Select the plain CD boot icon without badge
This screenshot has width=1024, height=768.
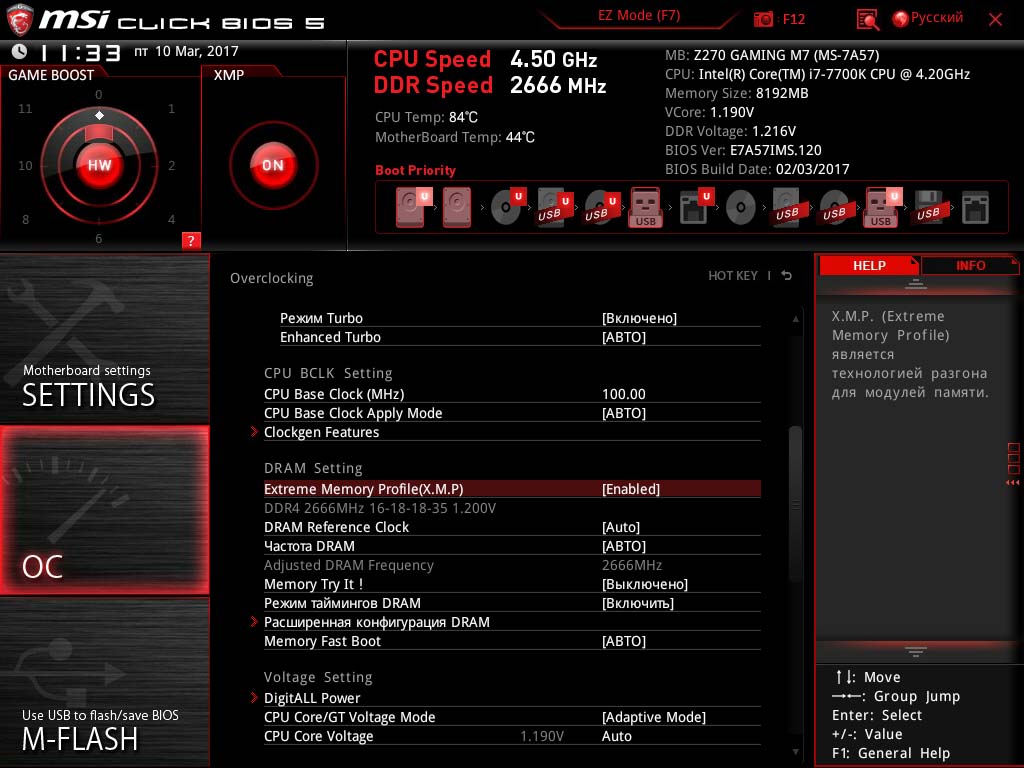pyautogui.click(x=741, y=208)
